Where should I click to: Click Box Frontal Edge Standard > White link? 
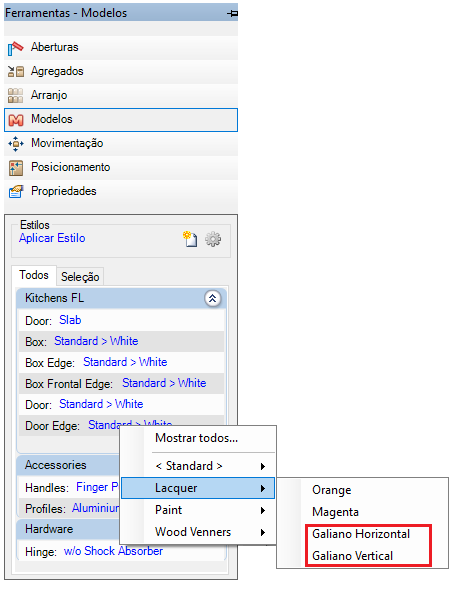pos(164,383)
